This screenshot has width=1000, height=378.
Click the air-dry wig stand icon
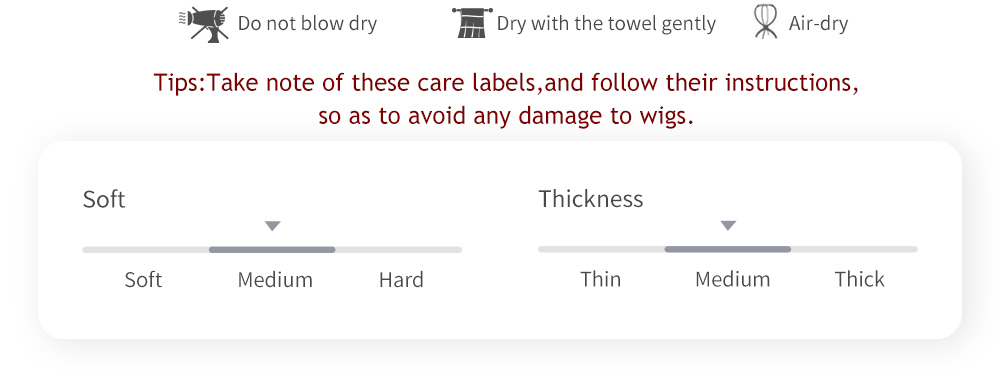(765, 22)
